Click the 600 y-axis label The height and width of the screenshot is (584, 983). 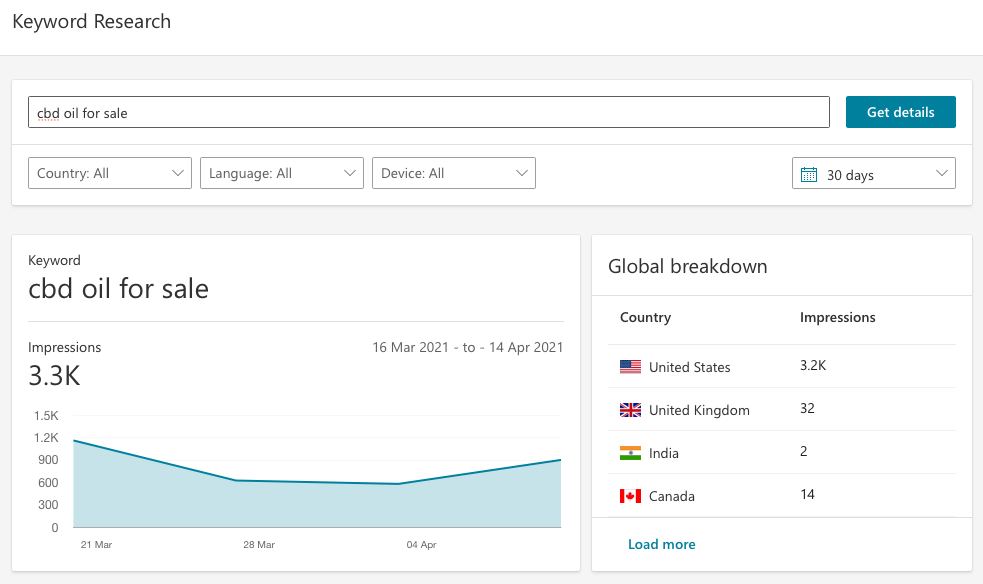click(x=48, y=482)
